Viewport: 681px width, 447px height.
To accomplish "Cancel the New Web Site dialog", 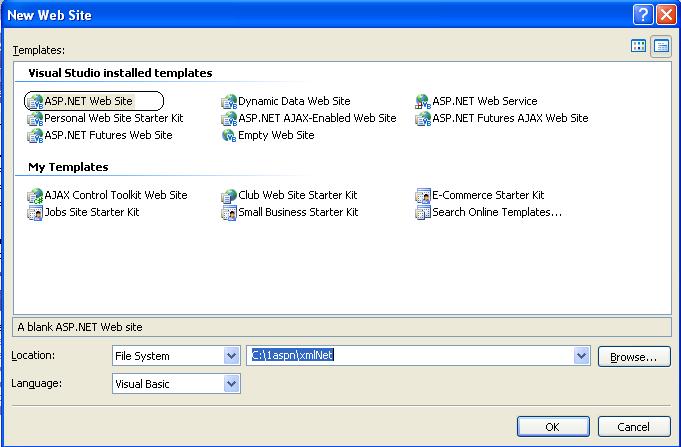I will pos(634,427).
